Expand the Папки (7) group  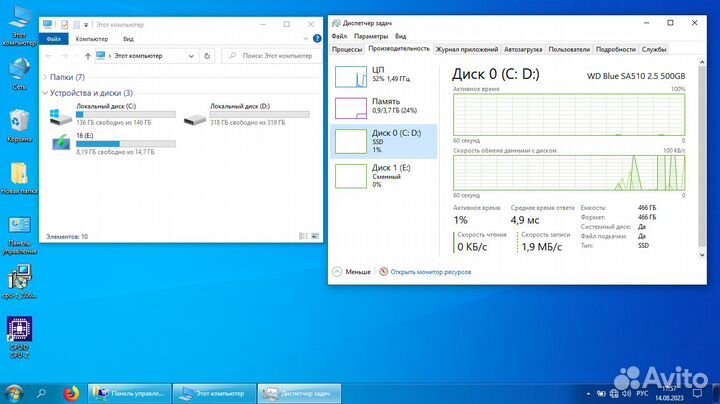pyautogui.click(x=45, y=77)
